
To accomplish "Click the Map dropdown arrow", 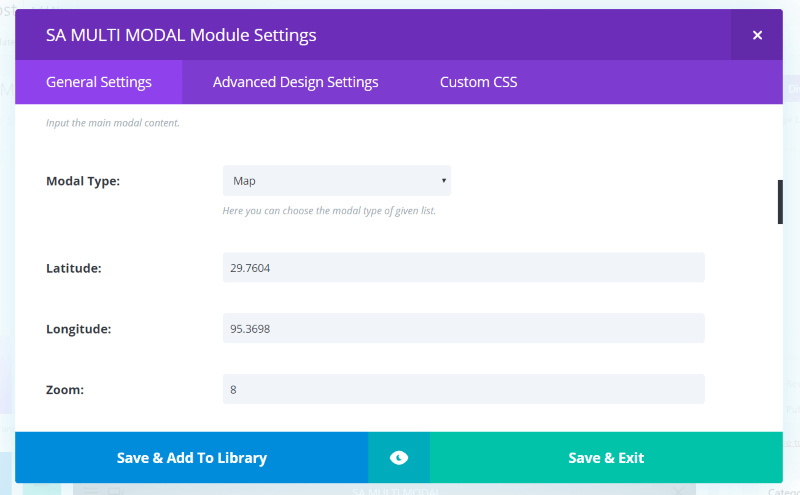I will tap(443, 181).
